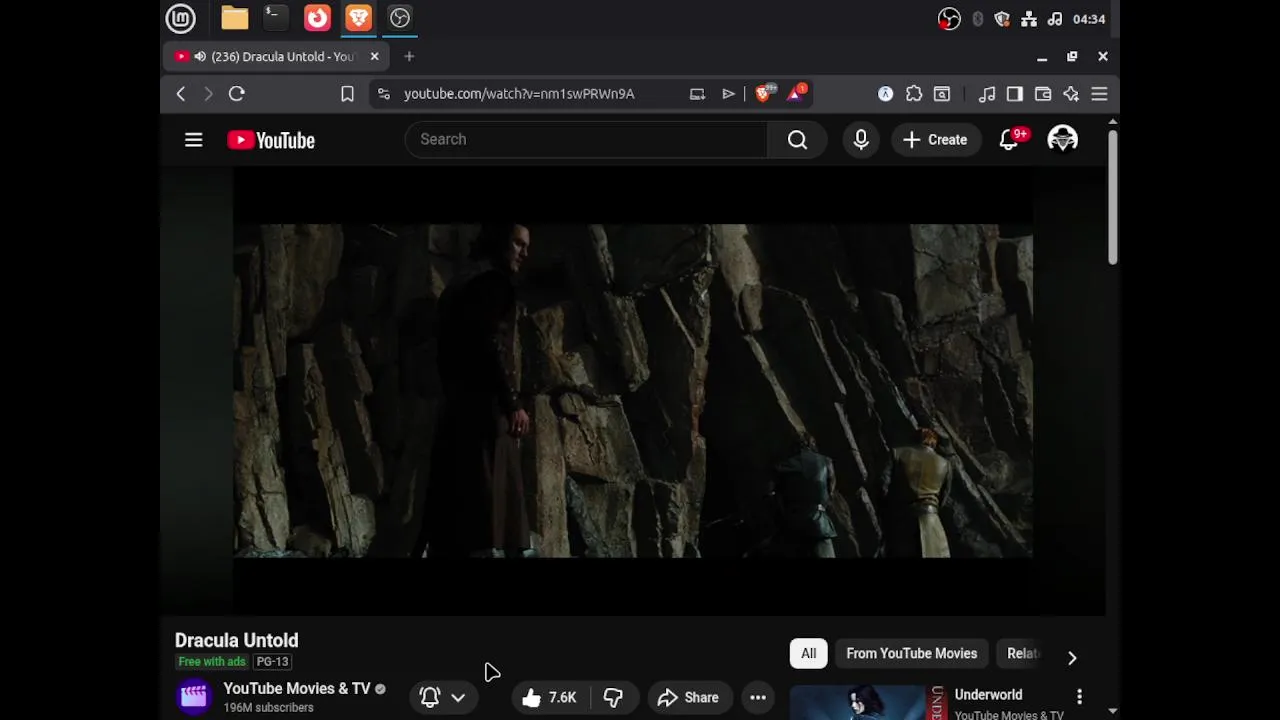
Task: Open the clock showing 04:34
Action: coord(1089,19)
